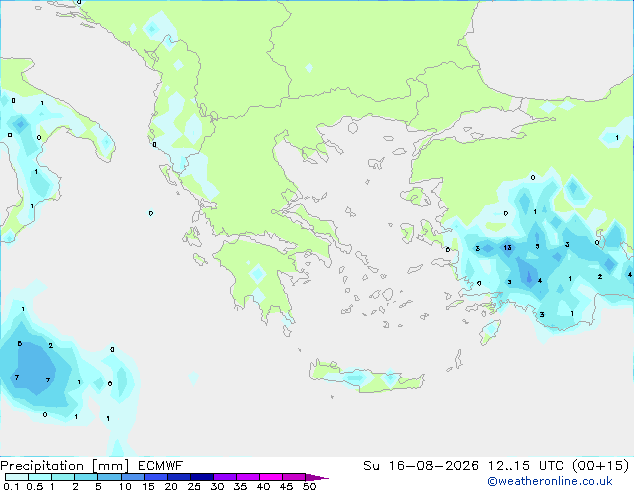Select the 2–5 mm legend swatch

(x=86, y=477)
